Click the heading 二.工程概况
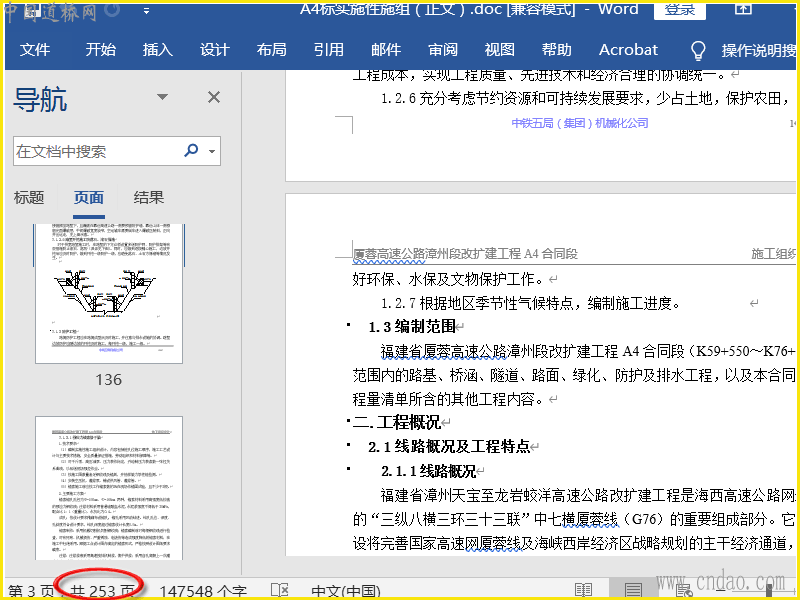The height and width of the screenshot is (600, 800). (396, 422)
